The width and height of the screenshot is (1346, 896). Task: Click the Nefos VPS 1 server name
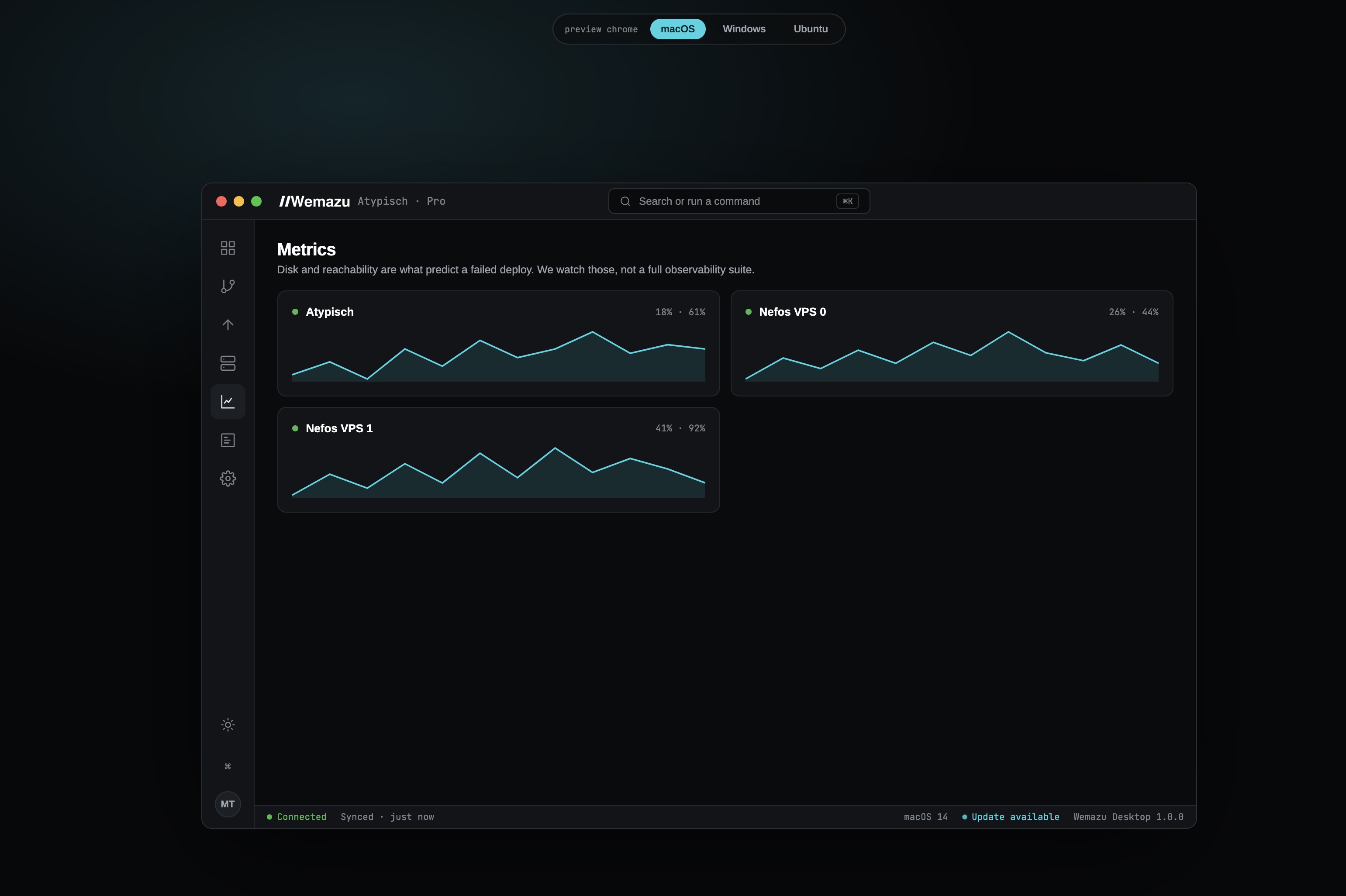[x=339, y=429]
